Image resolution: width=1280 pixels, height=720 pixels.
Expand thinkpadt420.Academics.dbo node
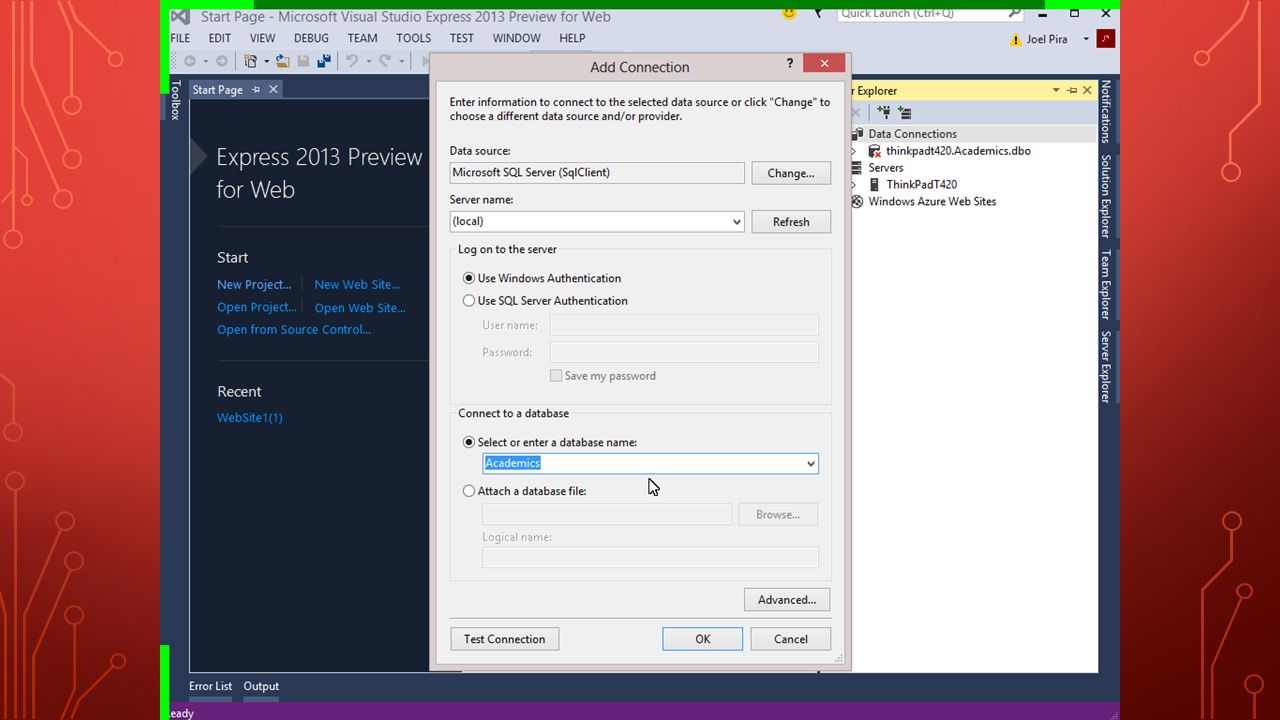point(854,151)
